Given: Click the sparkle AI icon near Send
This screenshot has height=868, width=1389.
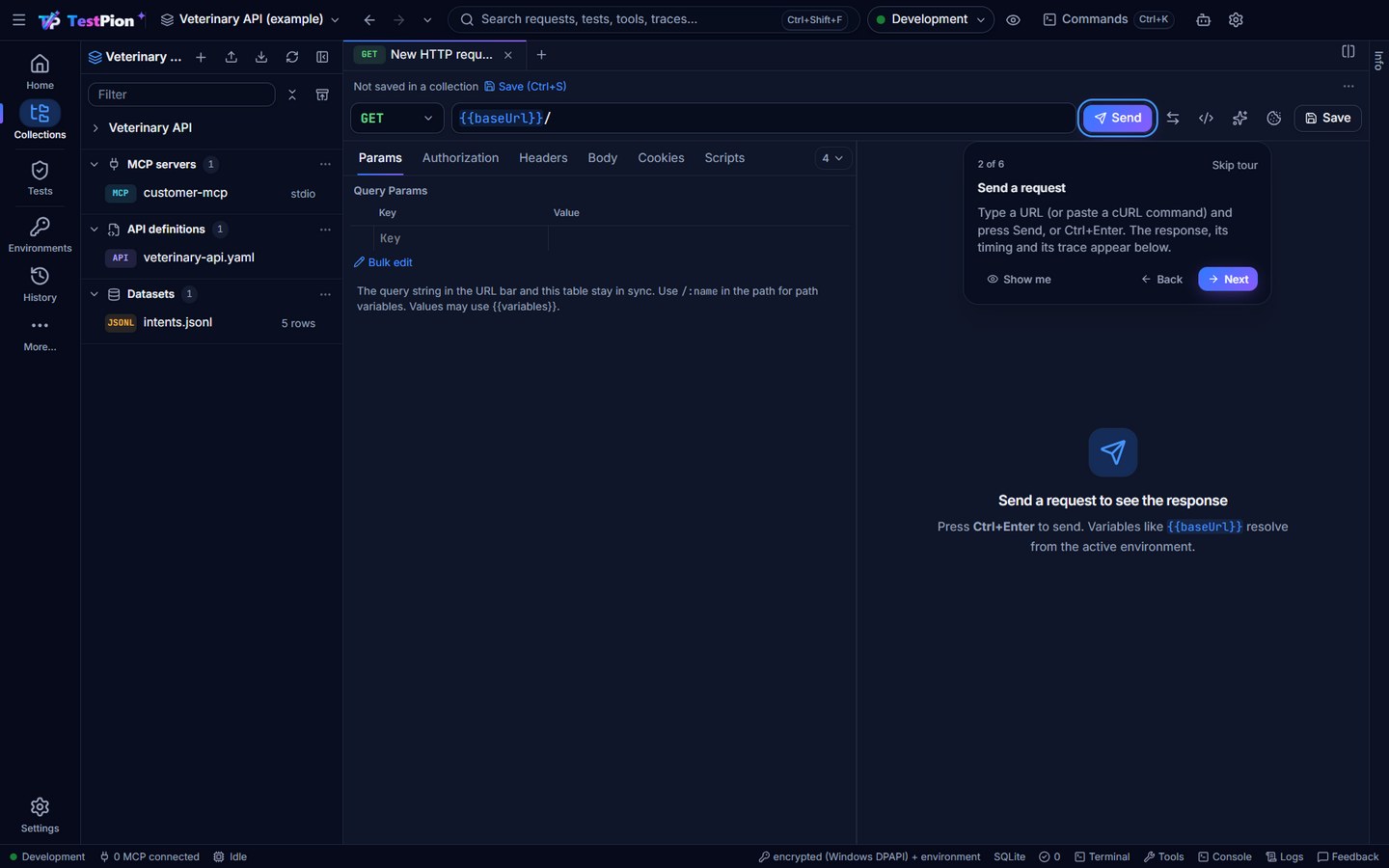Looking at the screenshot, I should (x=1239, y=118).
